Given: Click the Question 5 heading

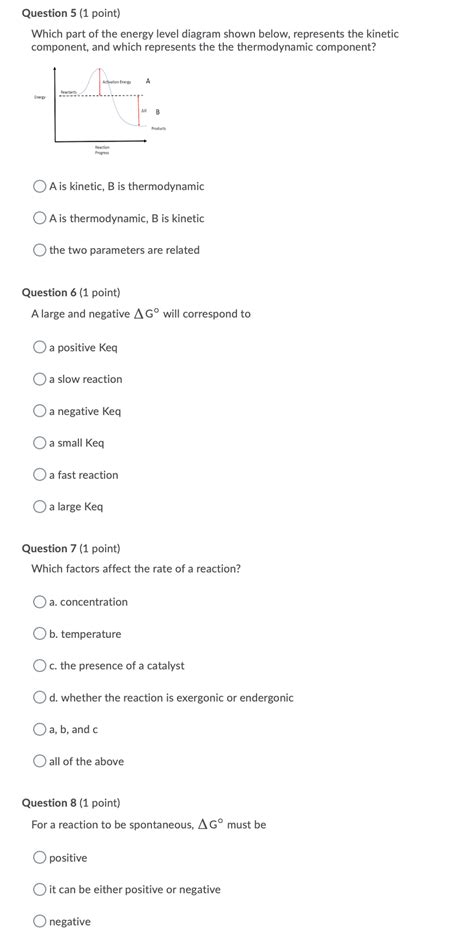Looking at the screenshot, I should [71, 13].
